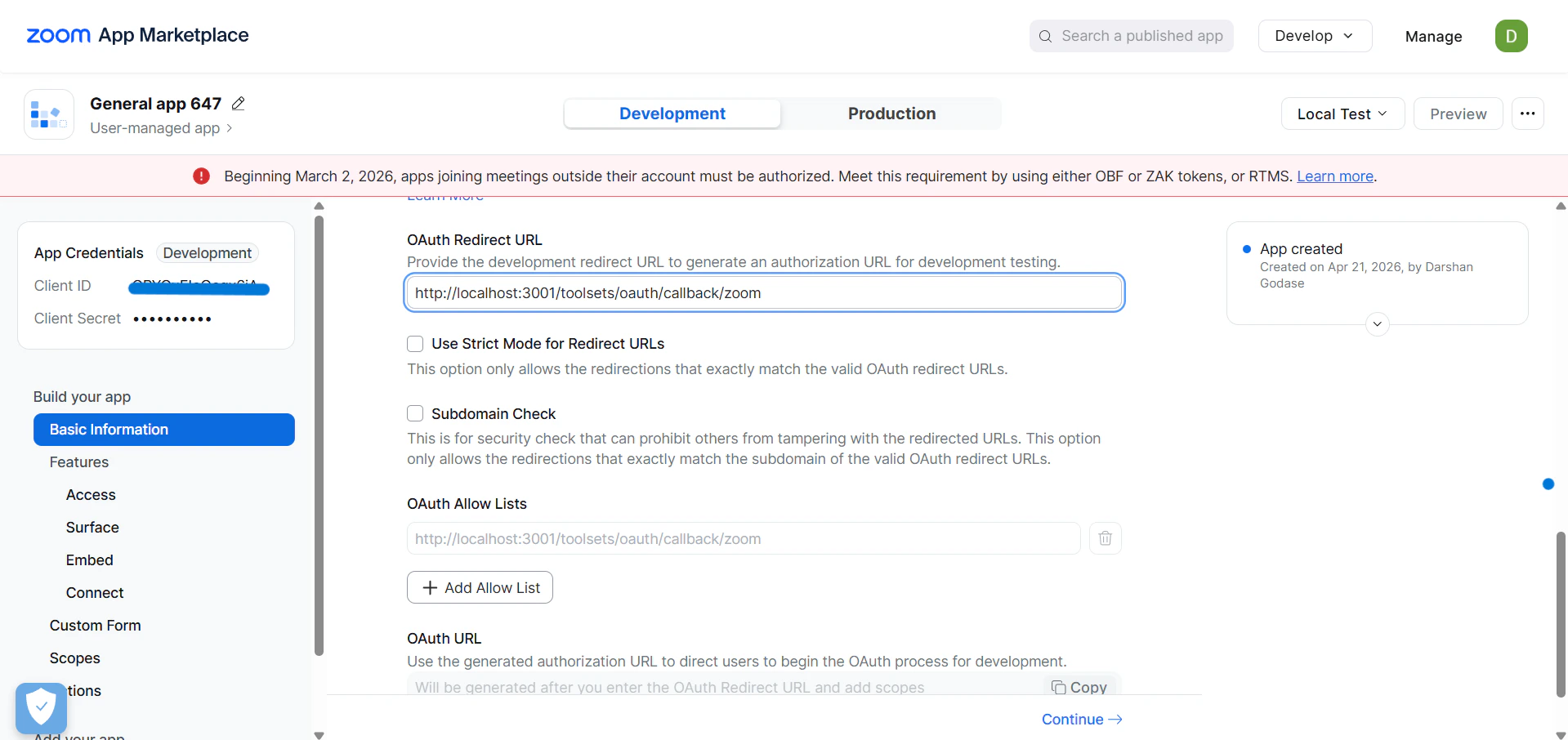Click the Search a published app box
Image resolution: width=1568 pixels, height=740 pixels.
click(x=1131, y=36)
